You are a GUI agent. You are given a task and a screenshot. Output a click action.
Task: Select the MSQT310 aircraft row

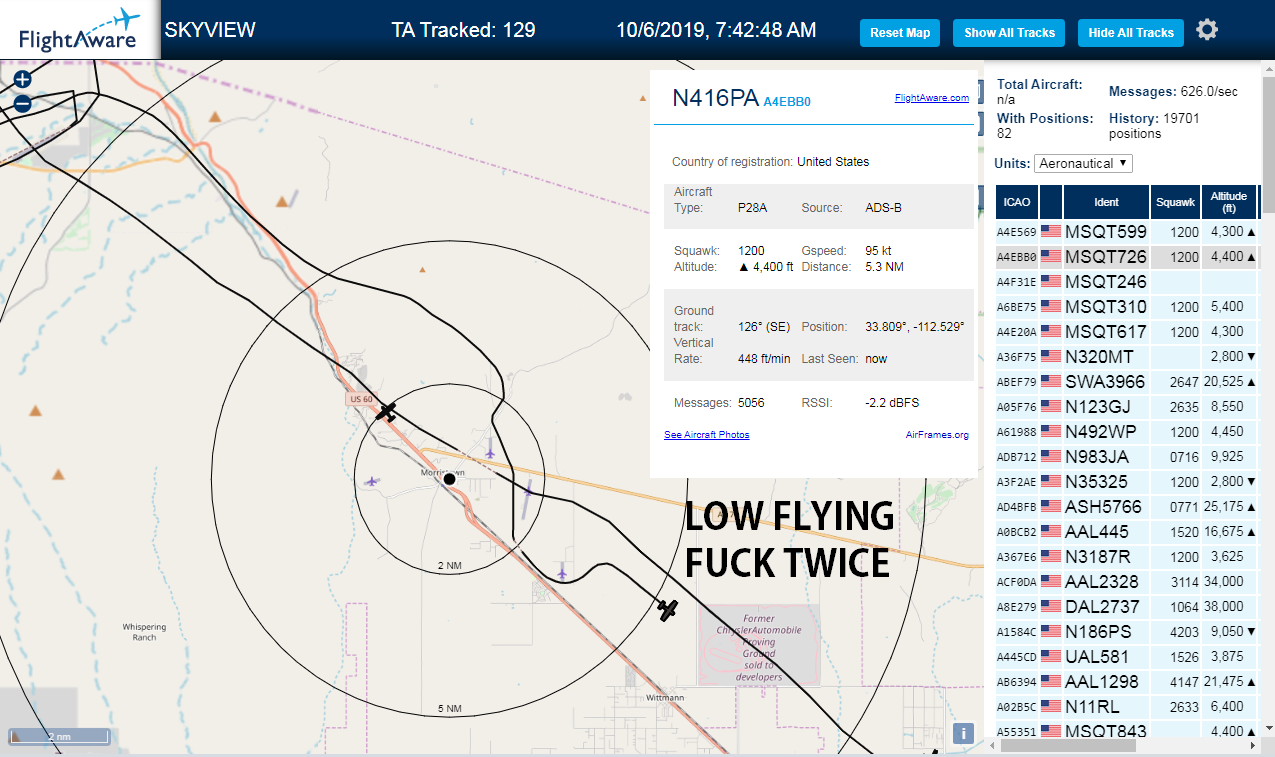coord(1126,306)
